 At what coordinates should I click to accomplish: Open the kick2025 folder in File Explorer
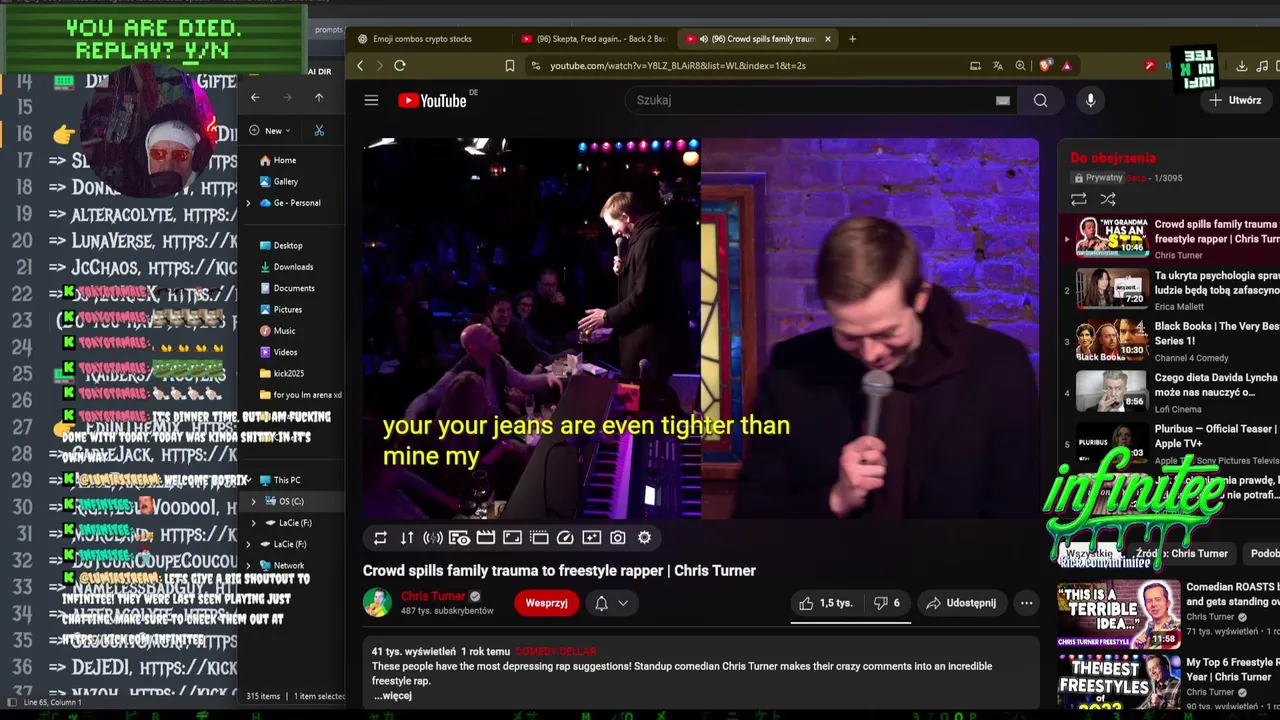(x=281, y=374)
